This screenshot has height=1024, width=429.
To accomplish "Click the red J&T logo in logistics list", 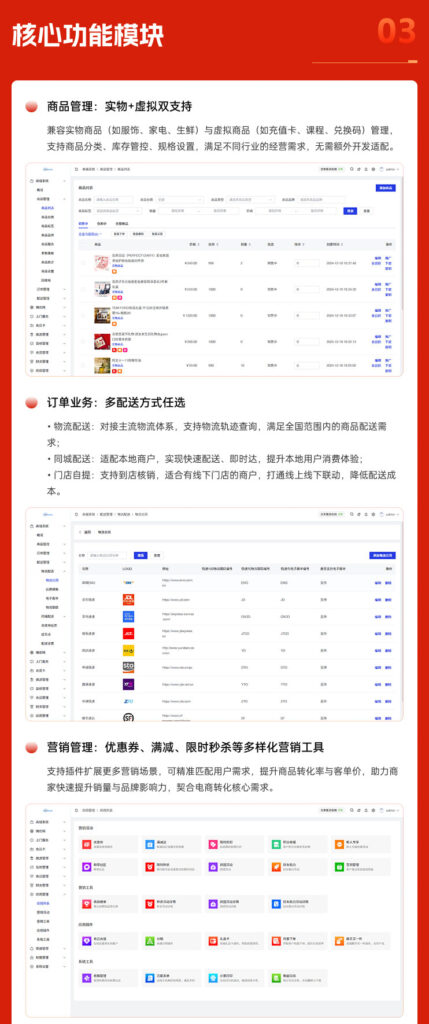I will [128, 633].
